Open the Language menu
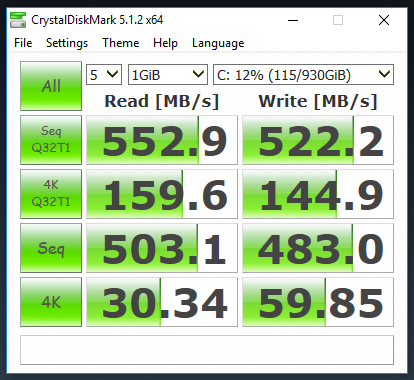Viewport: 414px width, 380px height. [218, 43]
